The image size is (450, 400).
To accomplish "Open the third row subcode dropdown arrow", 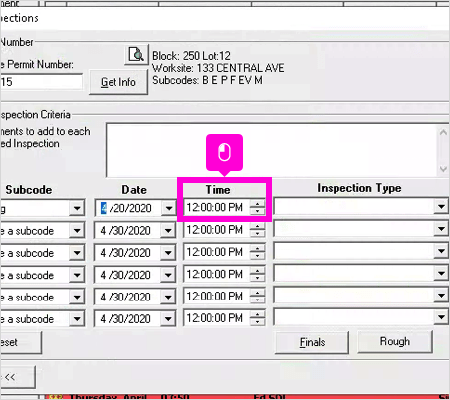I will [77, 253].
